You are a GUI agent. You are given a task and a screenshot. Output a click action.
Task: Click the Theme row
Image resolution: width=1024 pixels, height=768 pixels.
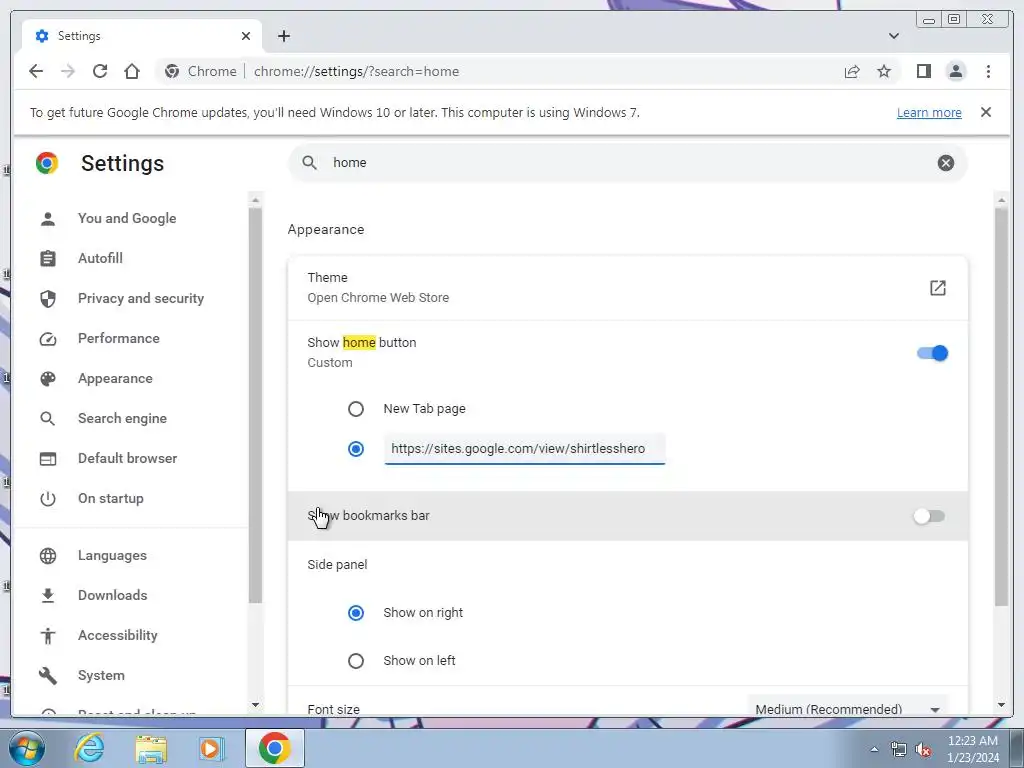[x=627, y=287]
